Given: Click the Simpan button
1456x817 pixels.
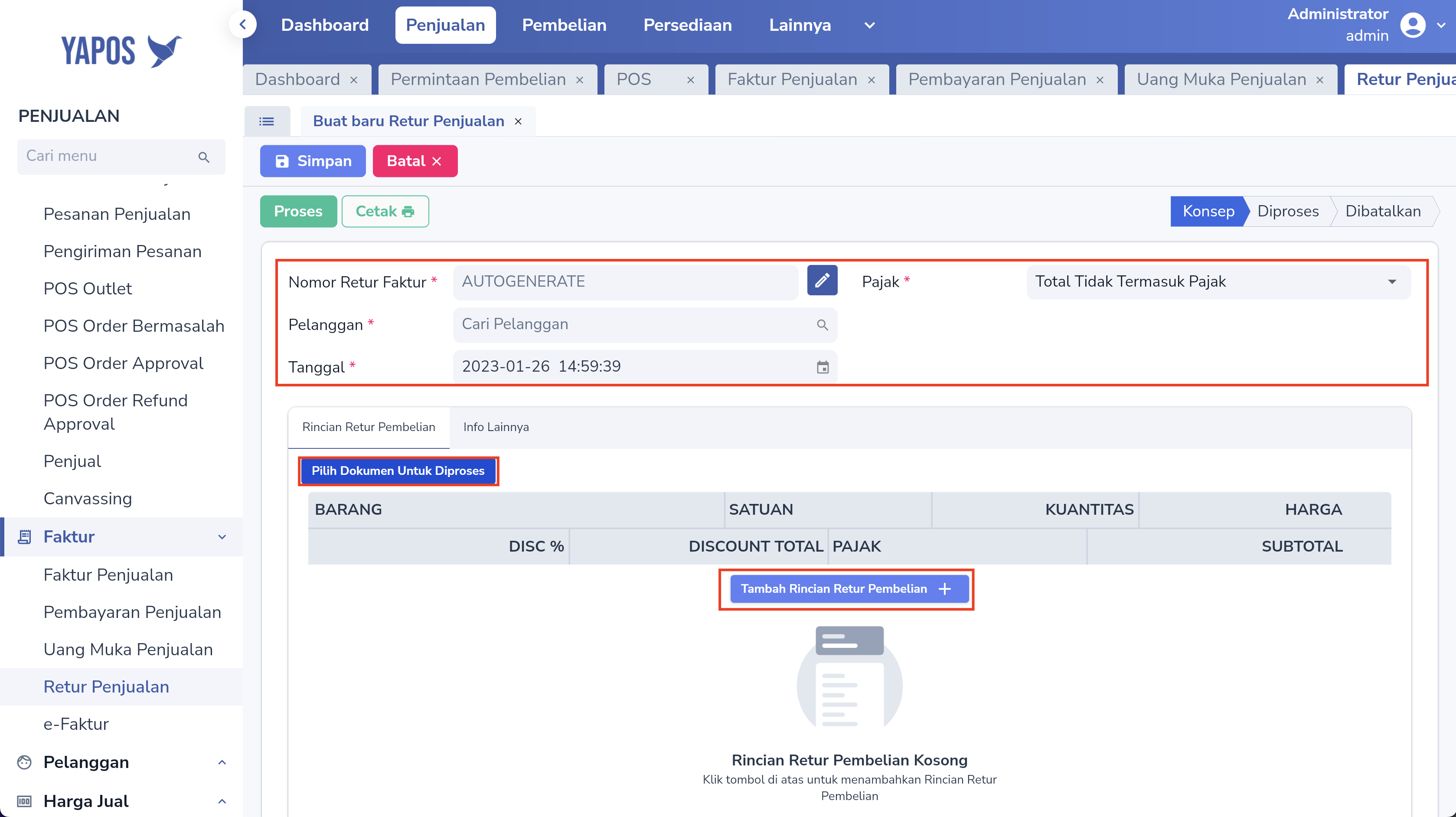Looking at the screenshot, I should (x=313, y=161).
